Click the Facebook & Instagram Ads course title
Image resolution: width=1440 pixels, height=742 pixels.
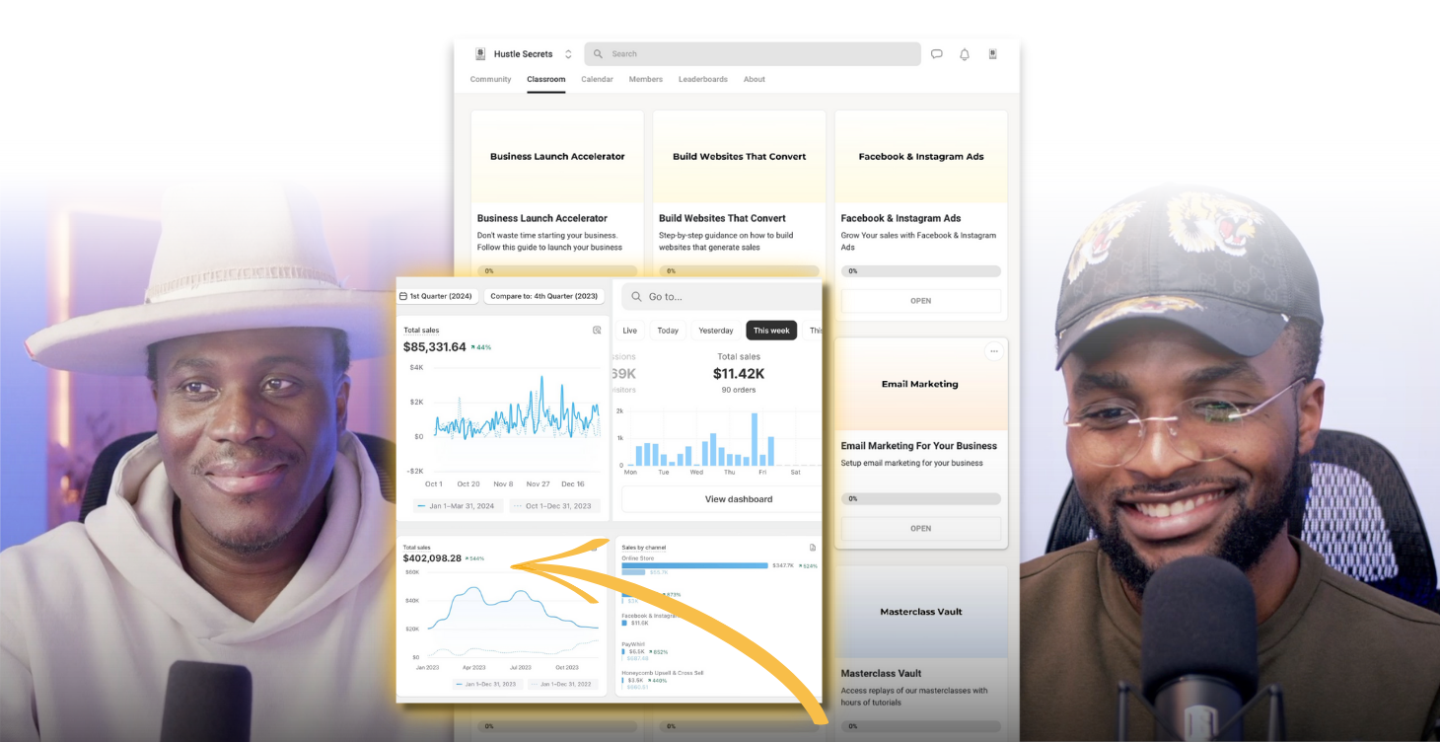coord(901,218)
